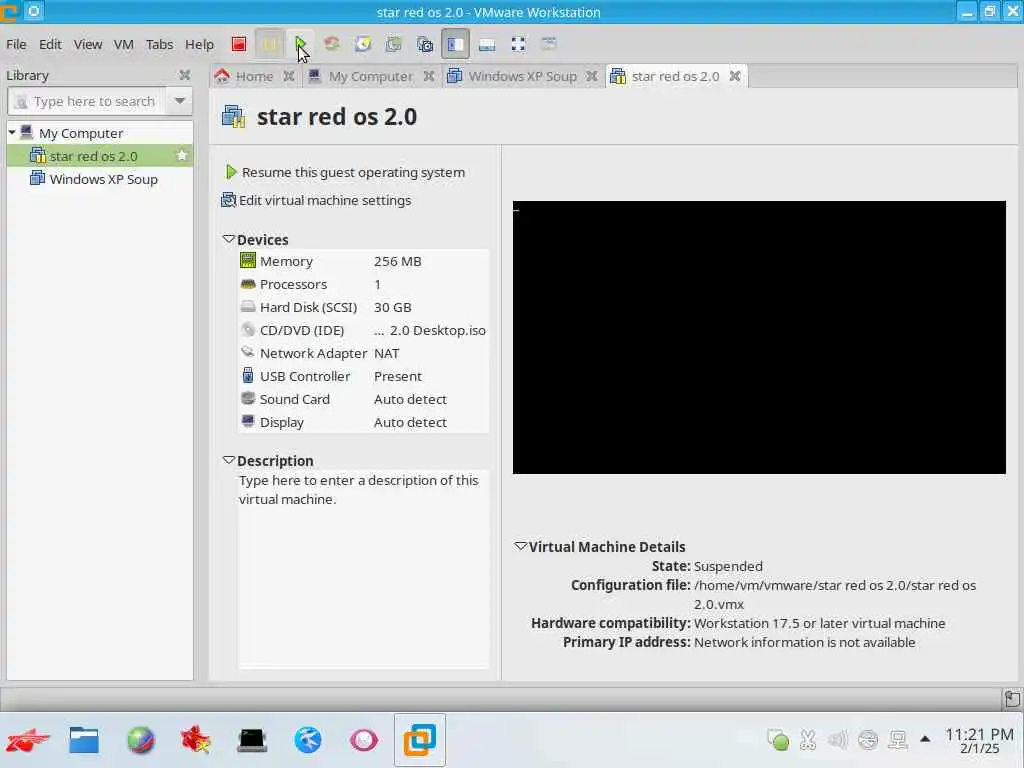Close the Home tab
Image resolution: width=1024 pixels, height=768 pixels.
[x=289, y=76]
